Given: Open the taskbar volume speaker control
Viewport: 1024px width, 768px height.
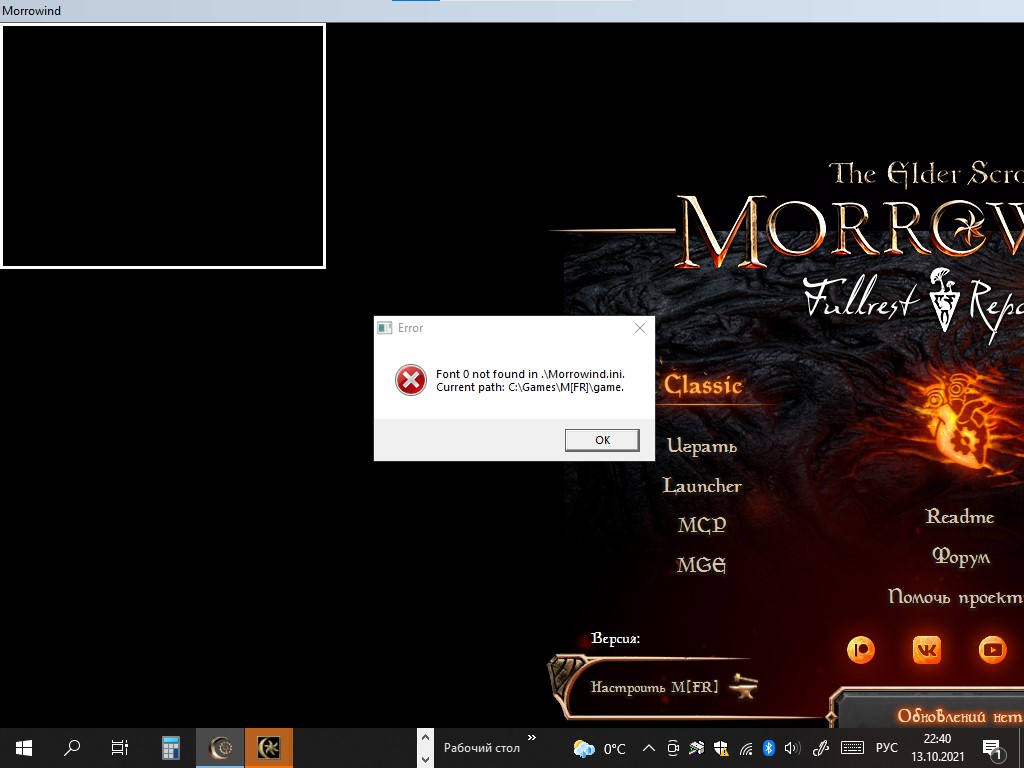Looking at the screenshot, I should 792,748.
